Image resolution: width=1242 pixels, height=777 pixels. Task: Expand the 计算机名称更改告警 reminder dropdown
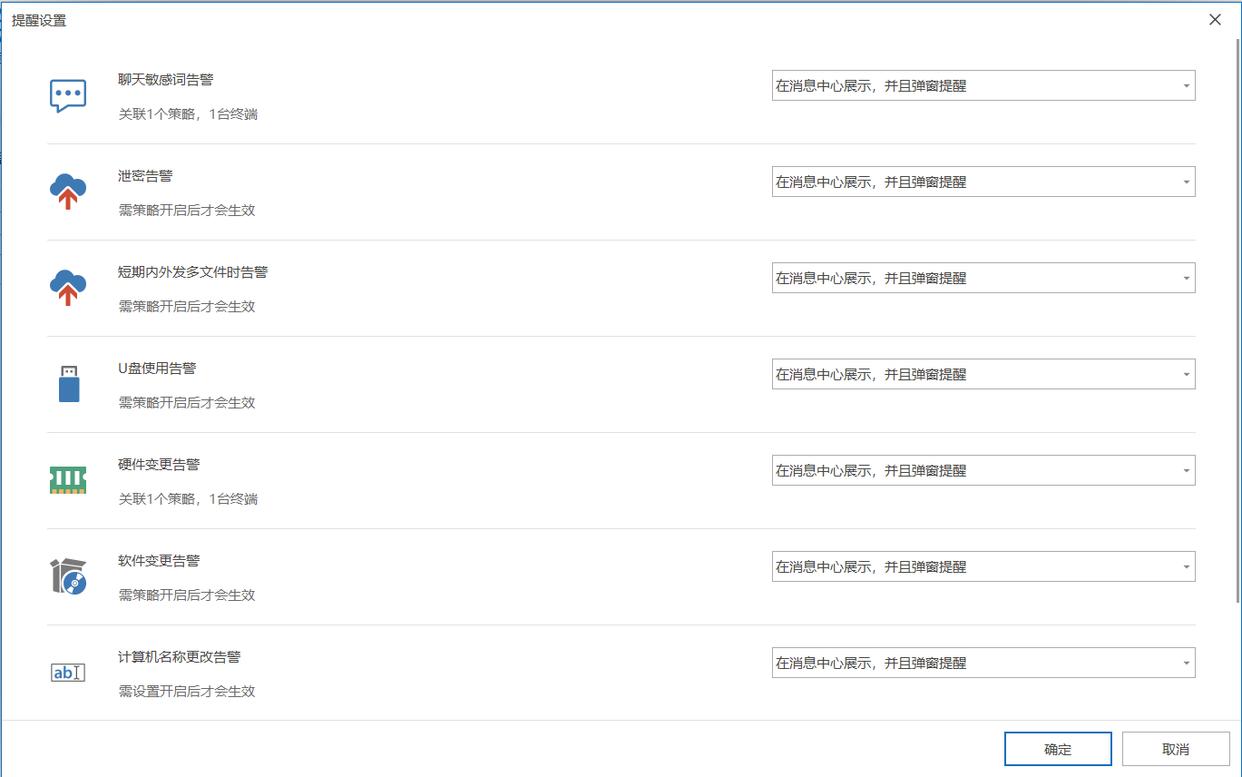click(983, 662)
